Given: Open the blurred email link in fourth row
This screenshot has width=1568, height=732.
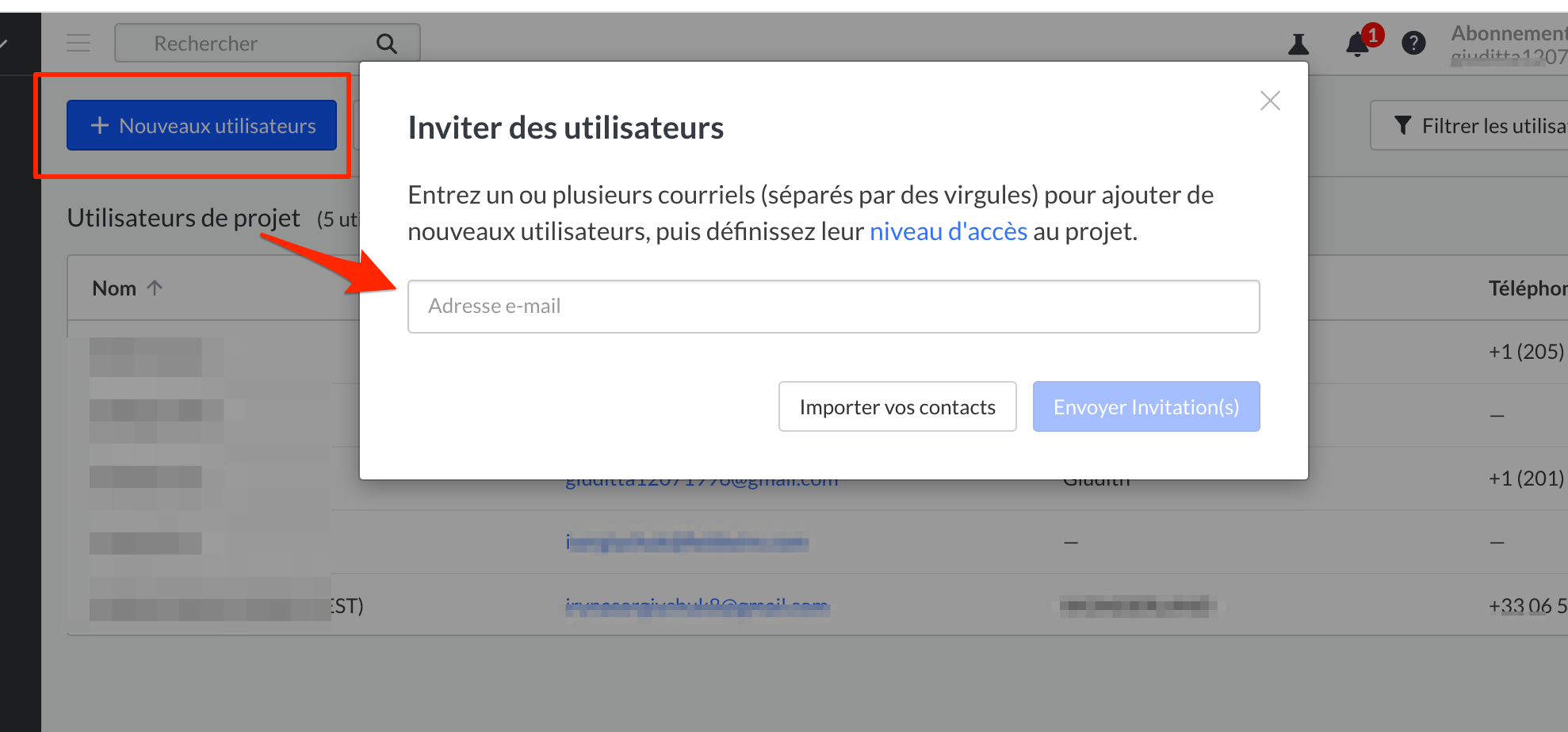Looking at the screenshot, I should point(686,543).
